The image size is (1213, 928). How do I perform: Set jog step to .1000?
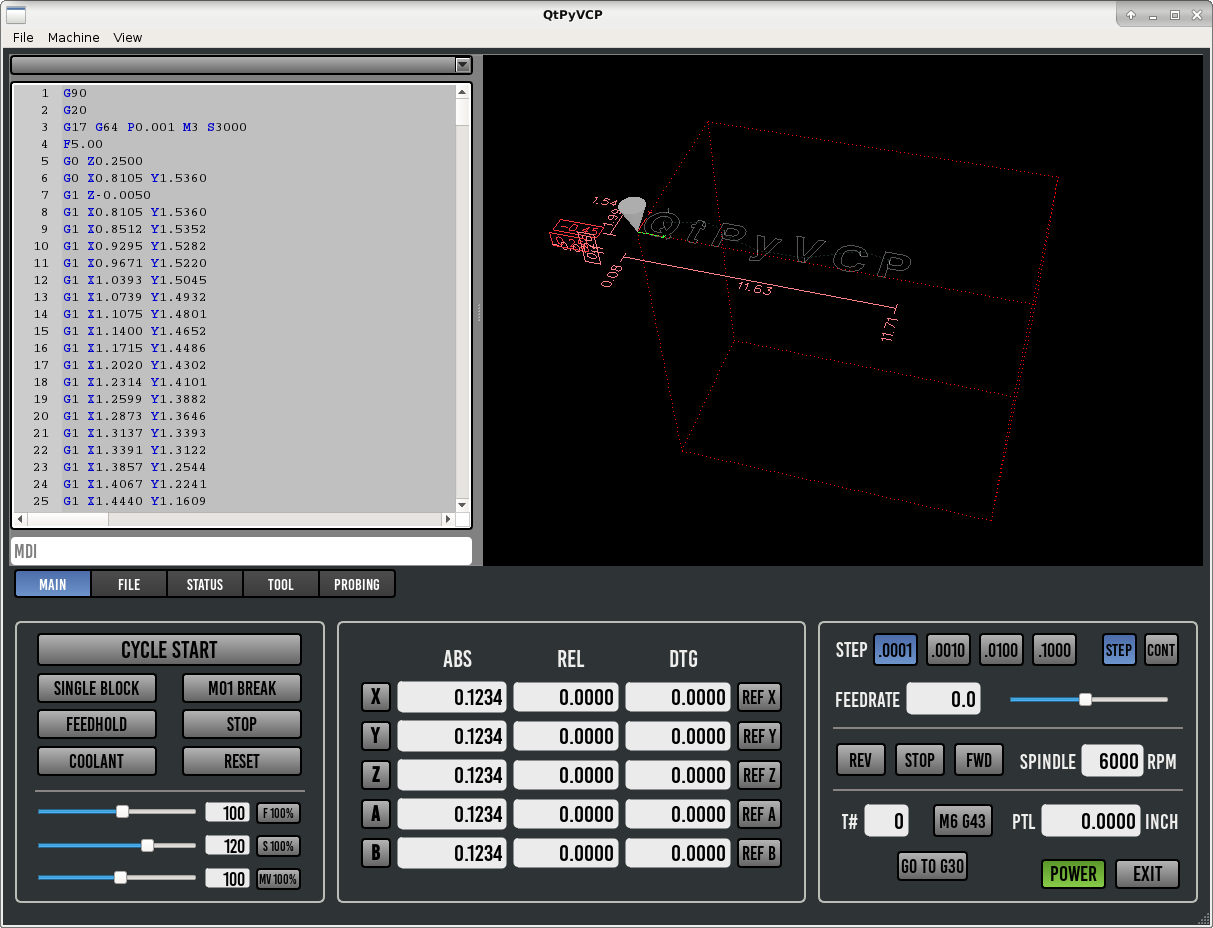click(x=1054, y=650)
